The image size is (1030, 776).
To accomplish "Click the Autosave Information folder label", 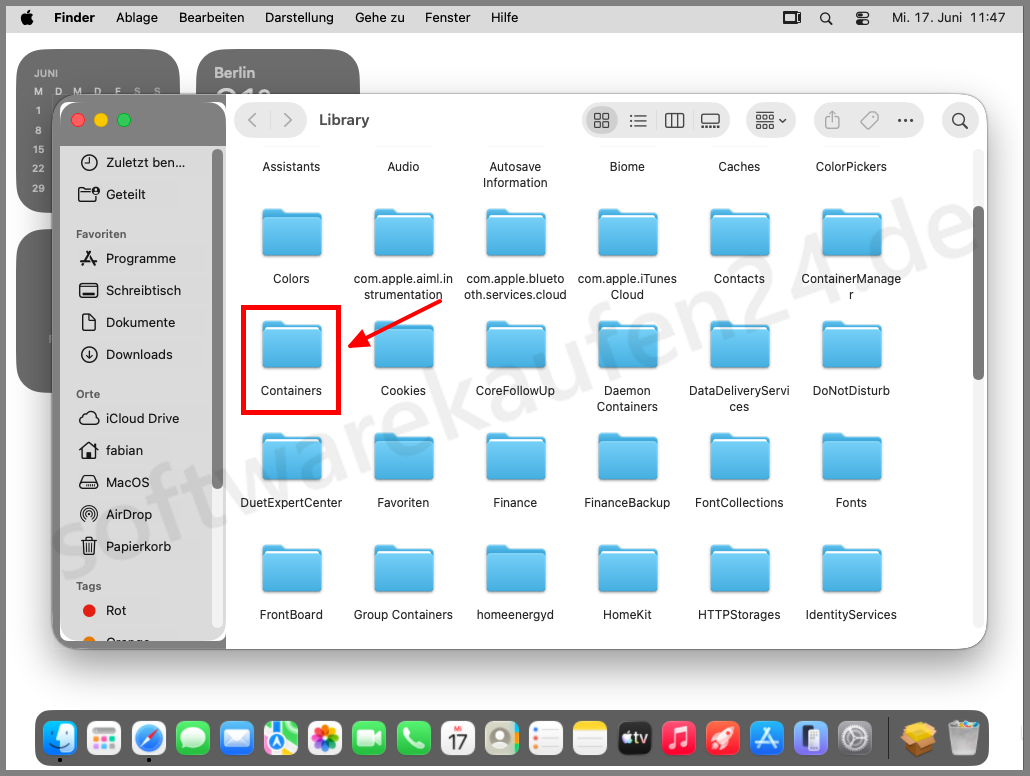I will [x=515, y=175].
